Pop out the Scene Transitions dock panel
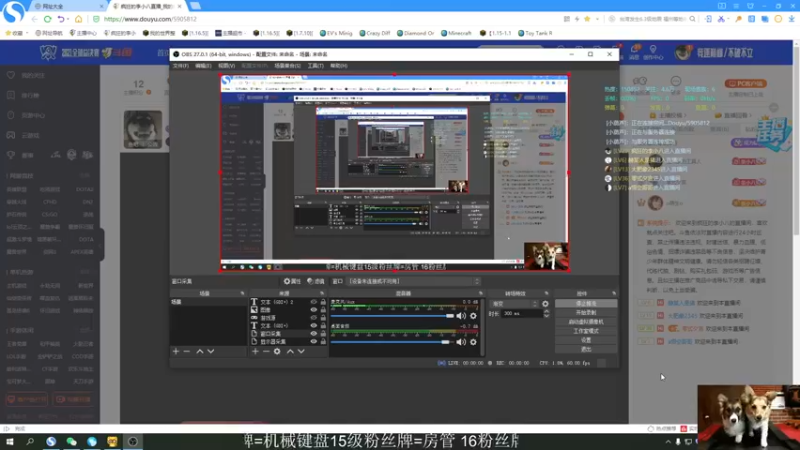Image resolution: width=800 pixels, height=450 pixels. click(546, 293)
